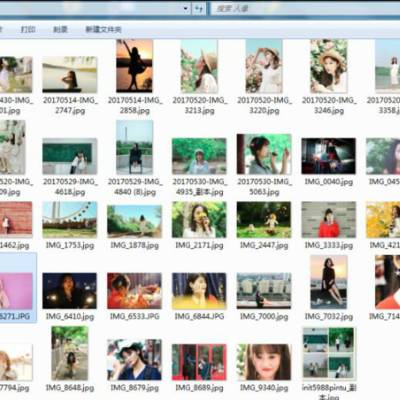Select thumbnail of IMG_0040.jpg
This screenshot has width=400, height=400.
pyautogui.click(x=329, y=156)
